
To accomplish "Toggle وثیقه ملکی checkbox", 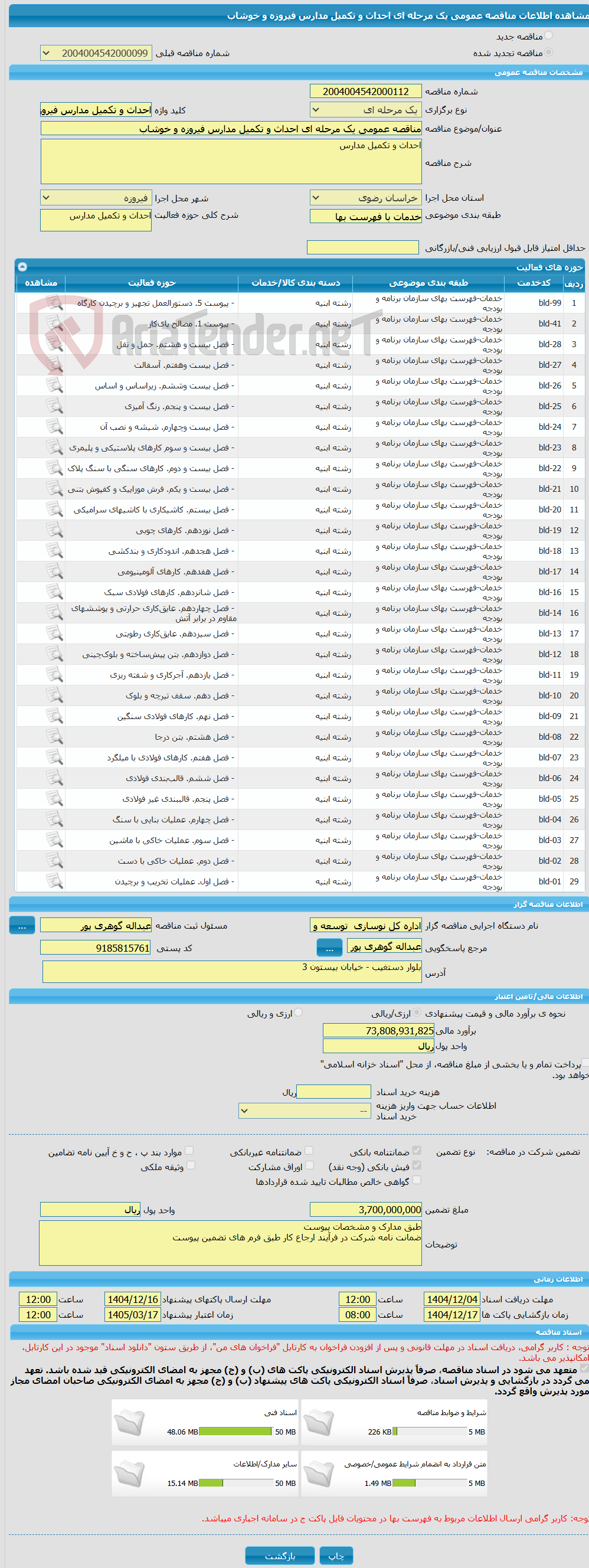I will [x=191, y=1165].
